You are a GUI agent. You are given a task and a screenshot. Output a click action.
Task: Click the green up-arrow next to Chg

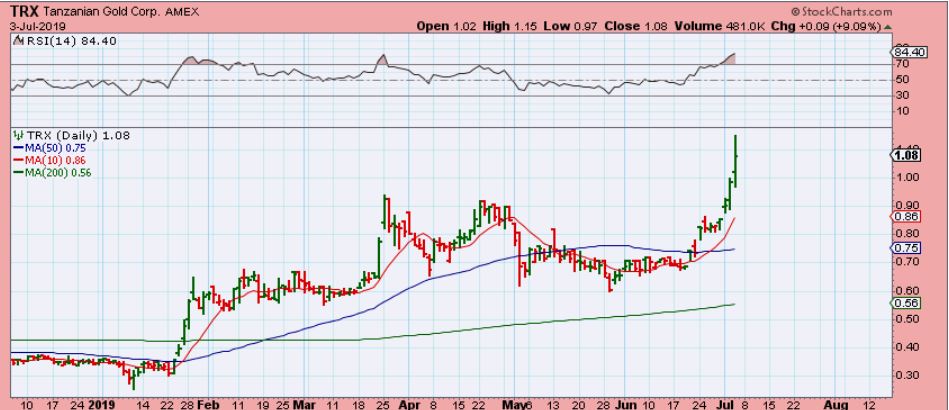(x=887, y=27)
